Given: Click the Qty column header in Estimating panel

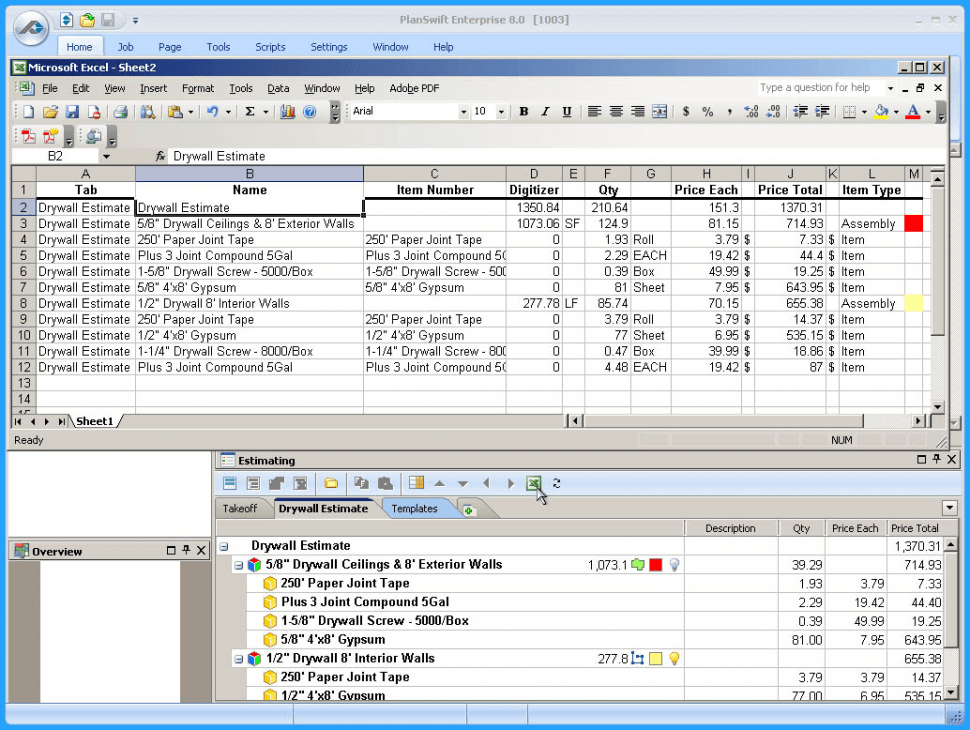Looking at the screenshot, I should [802, 528].
